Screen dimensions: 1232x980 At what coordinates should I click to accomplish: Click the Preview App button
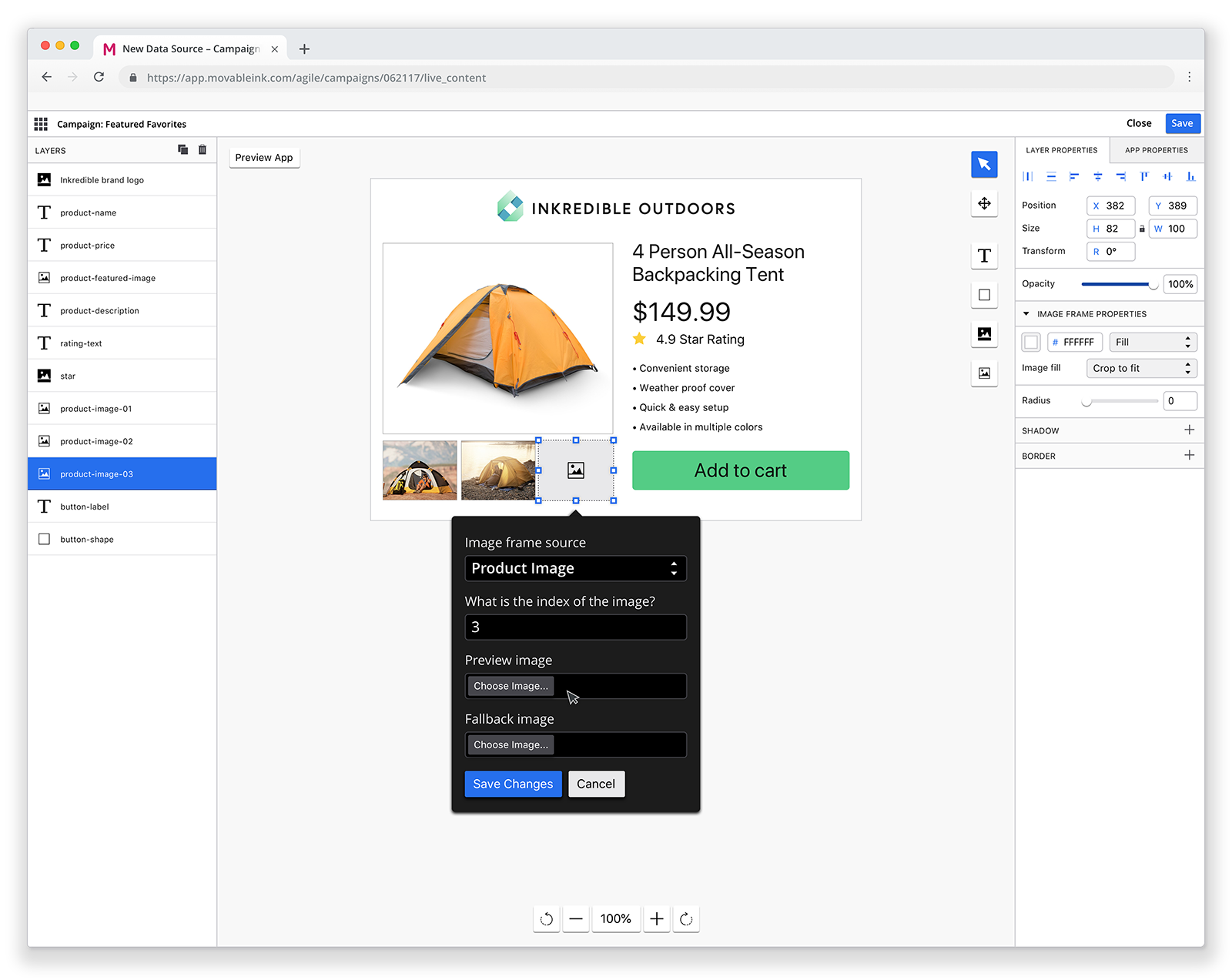(x=264, y=158)
